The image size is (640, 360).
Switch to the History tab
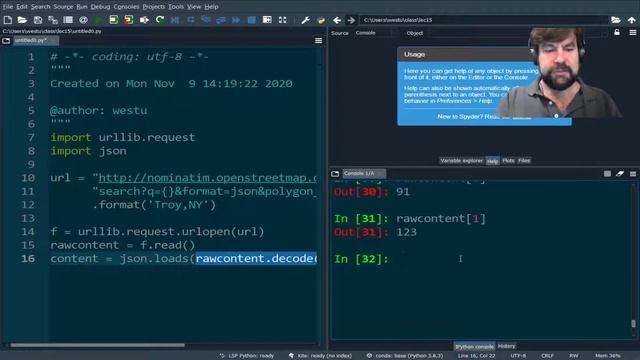click(x=507, y=346)
